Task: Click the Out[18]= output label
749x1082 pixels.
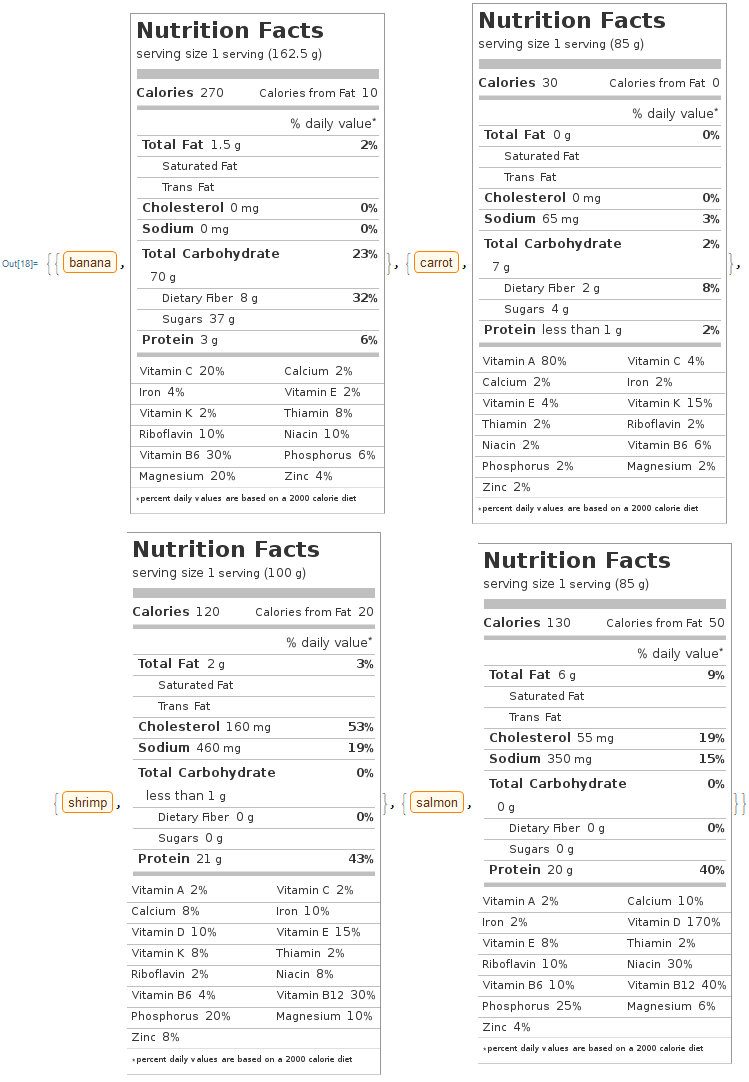Action: 20,264
